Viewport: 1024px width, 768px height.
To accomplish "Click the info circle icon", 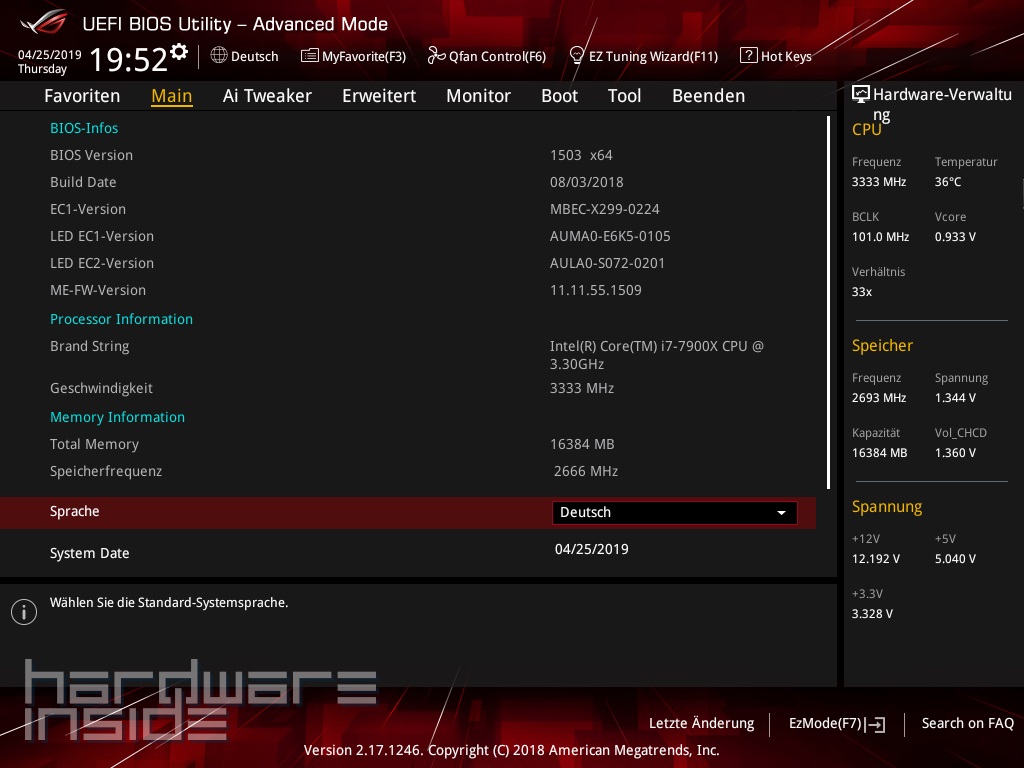I will pyautogui.click(x=24, y=612).
